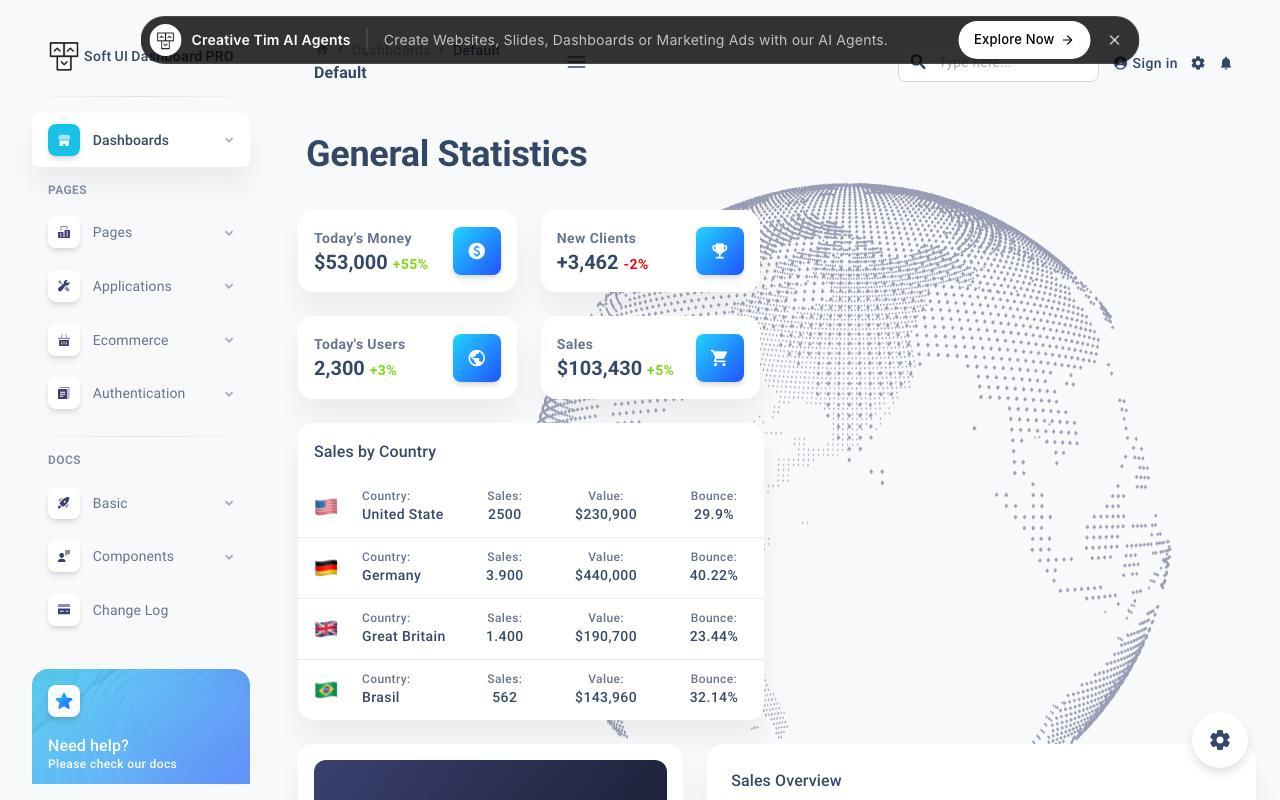This screenshot has width=1280, height=800.
Task: Click the 562 sales cell
Action: [x=505, y=697]
